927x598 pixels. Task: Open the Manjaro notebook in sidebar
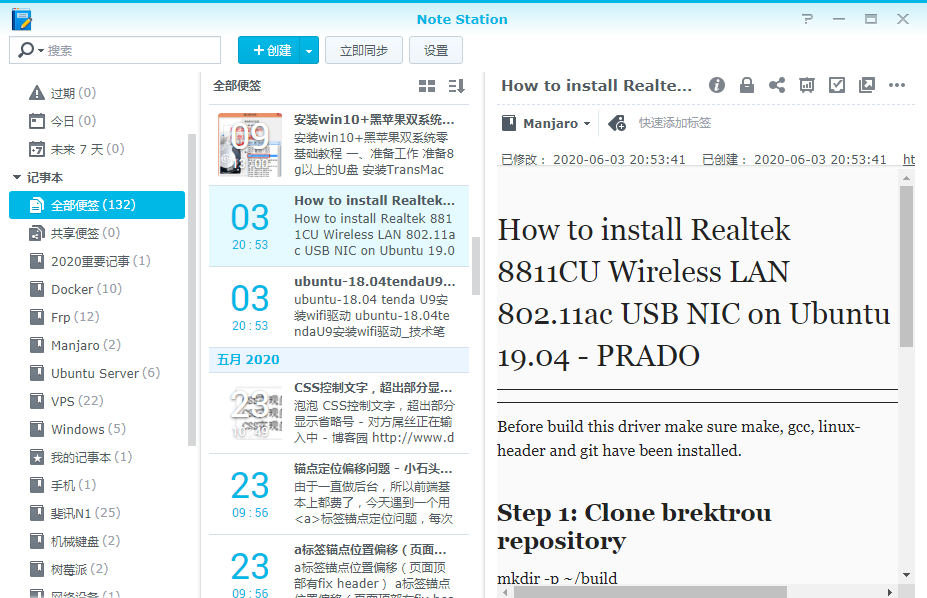(96, 345)
